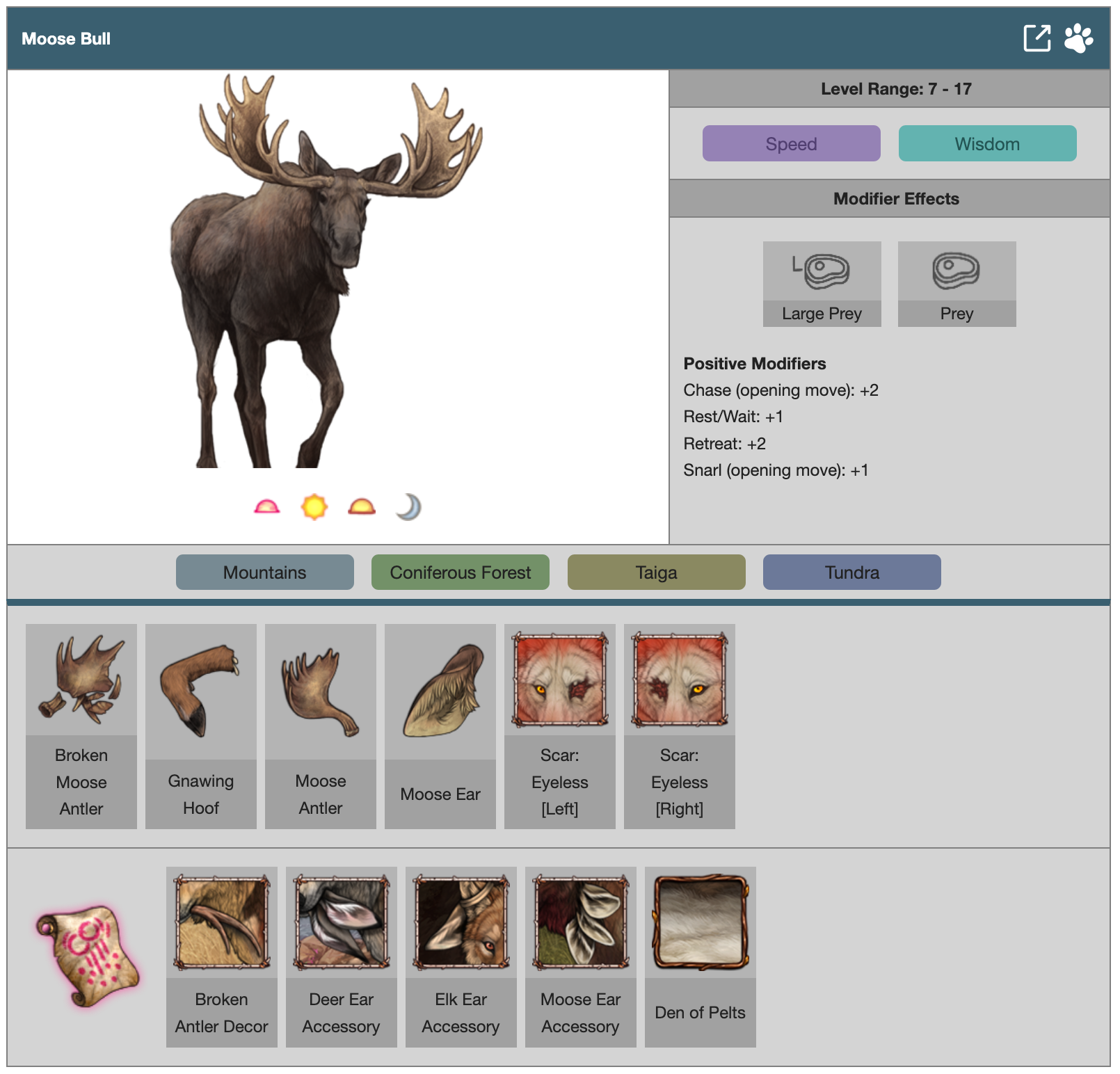This screenshot has height=1074, width=1120.
Task: Choose the Taiga biome swatch
Action: point(656,572)
